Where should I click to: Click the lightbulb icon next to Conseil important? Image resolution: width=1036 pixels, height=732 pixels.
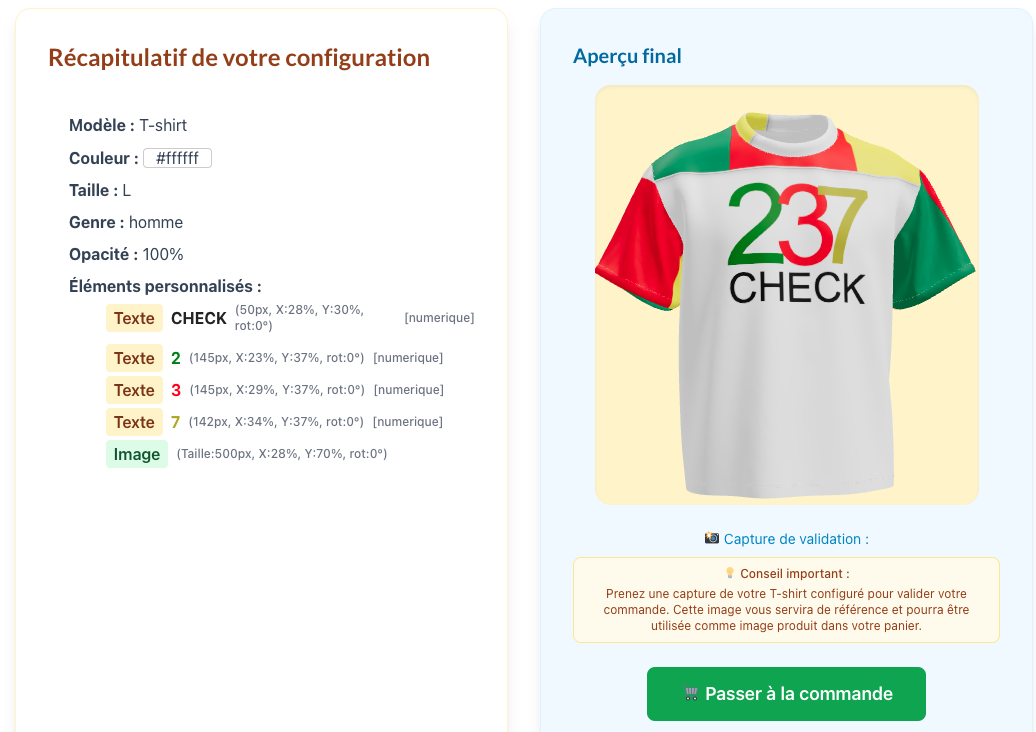(x=730, y=574)
